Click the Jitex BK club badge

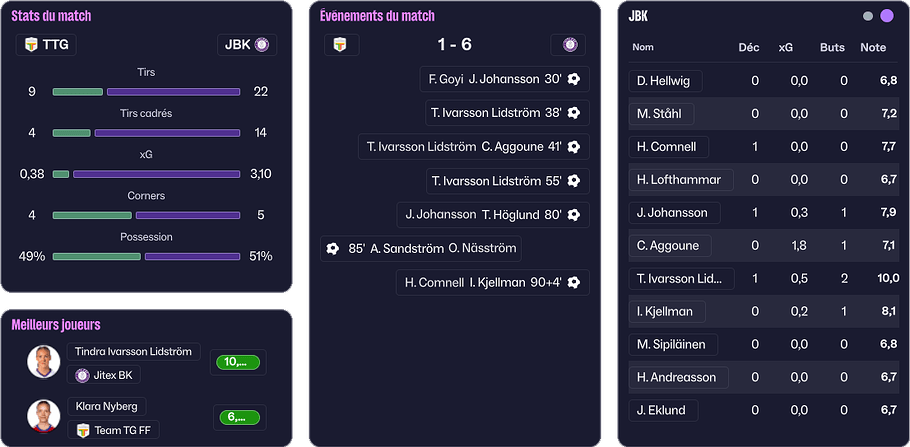tap(83, 375)
